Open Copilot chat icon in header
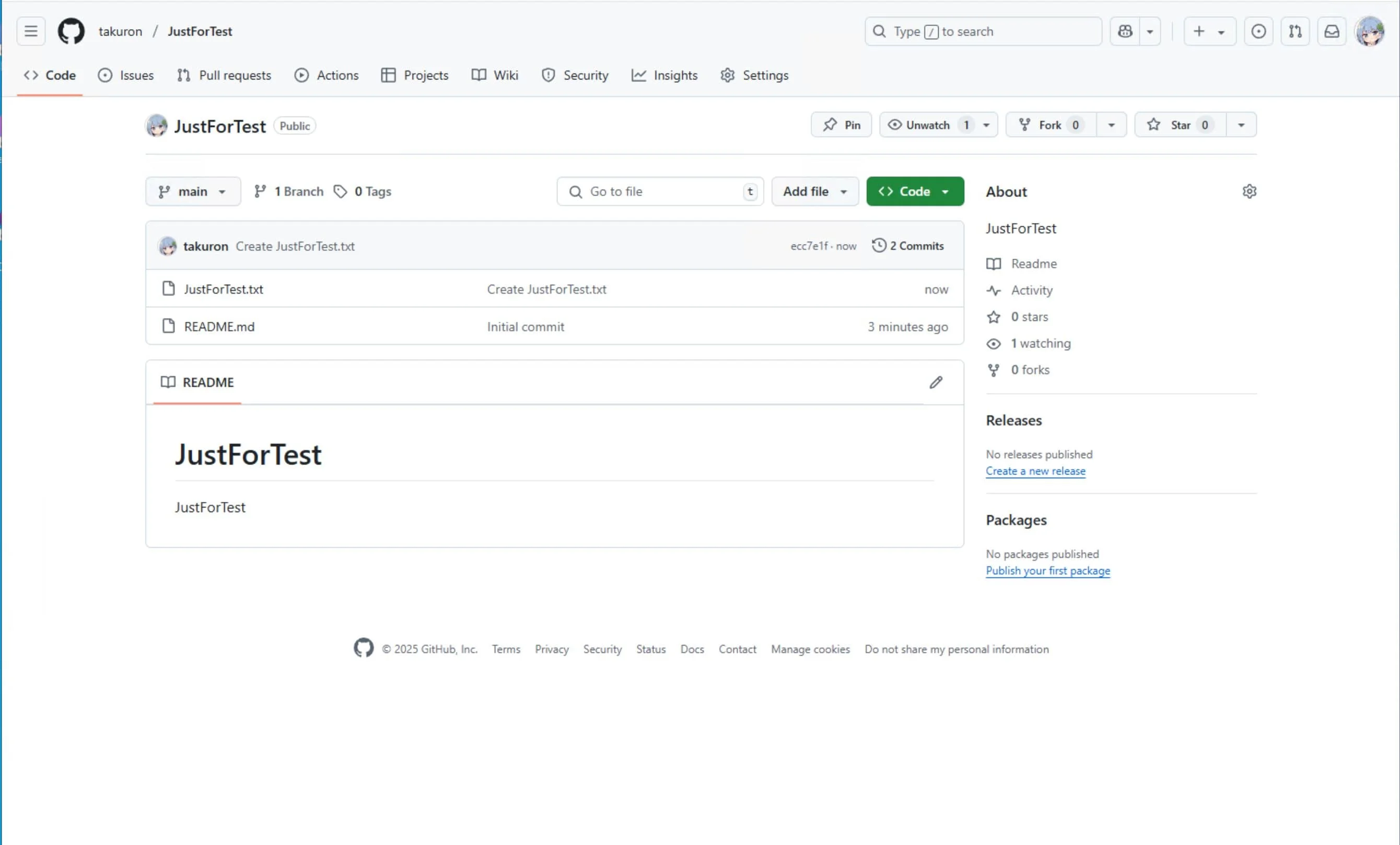Image resolution: width=1400 pixels, height=845 pixels. click(1125, 31)
